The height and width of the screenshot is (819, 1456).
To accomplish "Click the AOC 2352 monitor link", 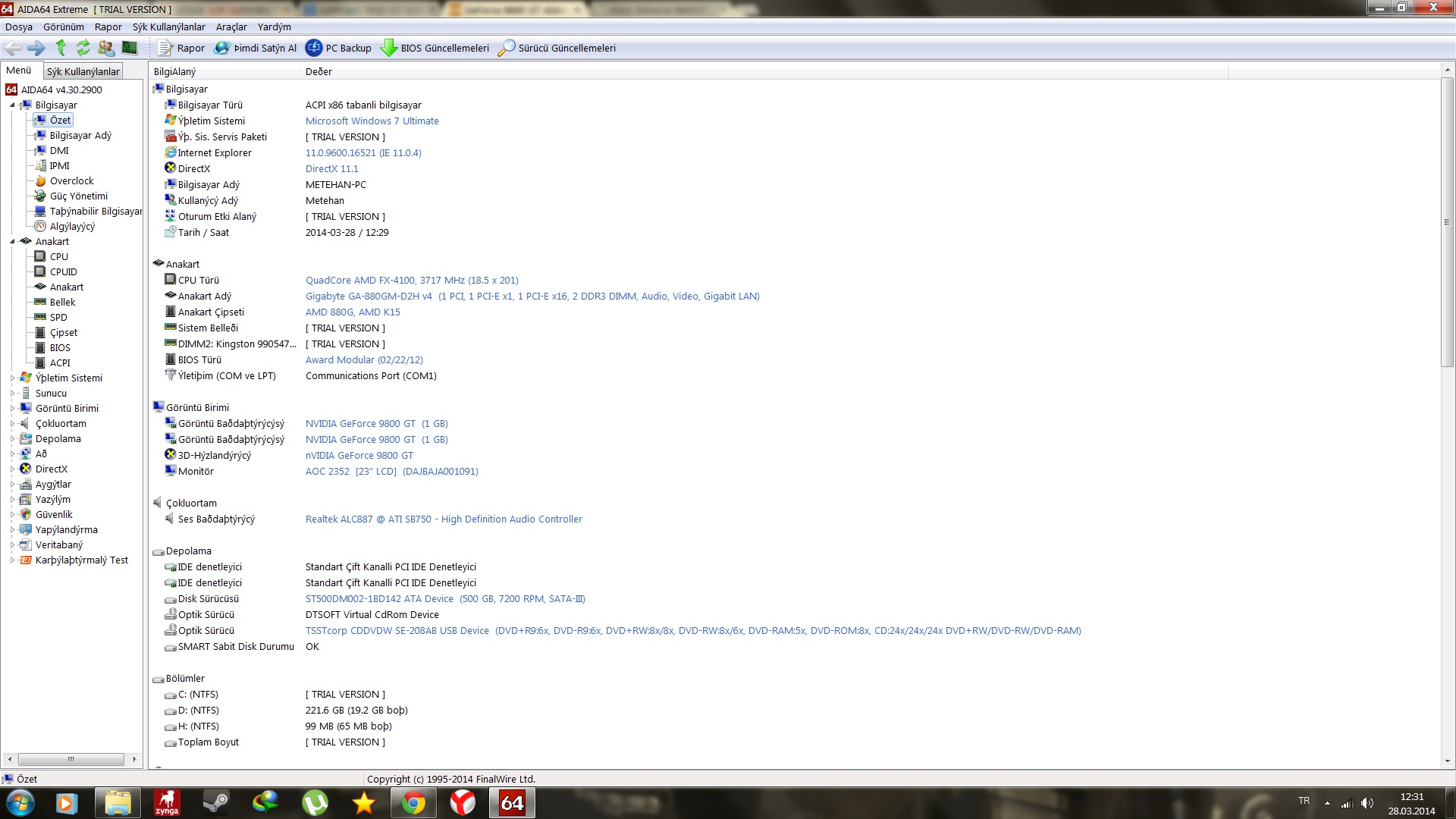I will coord(391,471).
